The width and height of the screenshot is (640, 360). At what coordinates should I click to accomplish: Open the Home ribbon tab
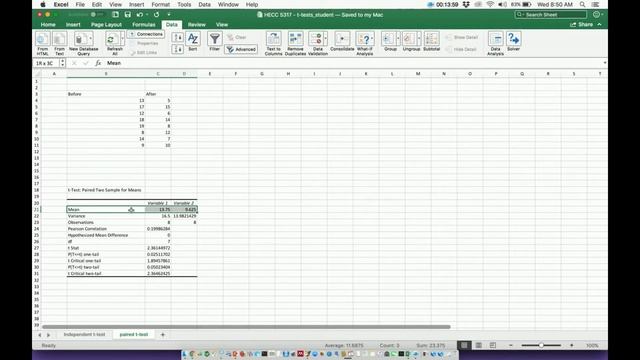coord(48,24)
